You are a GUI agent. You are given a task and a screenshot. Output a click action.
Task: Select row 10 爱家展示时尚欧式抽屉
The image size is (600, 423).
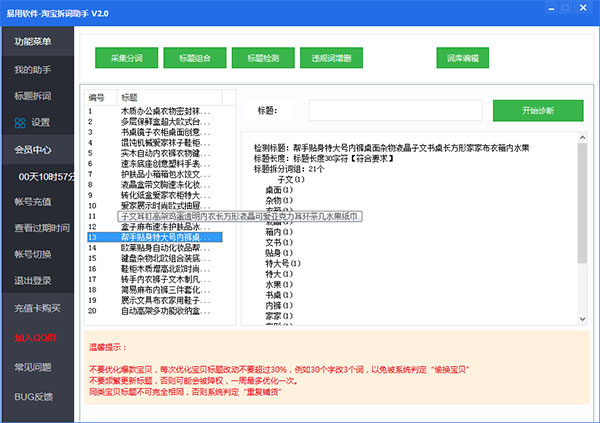155,206
